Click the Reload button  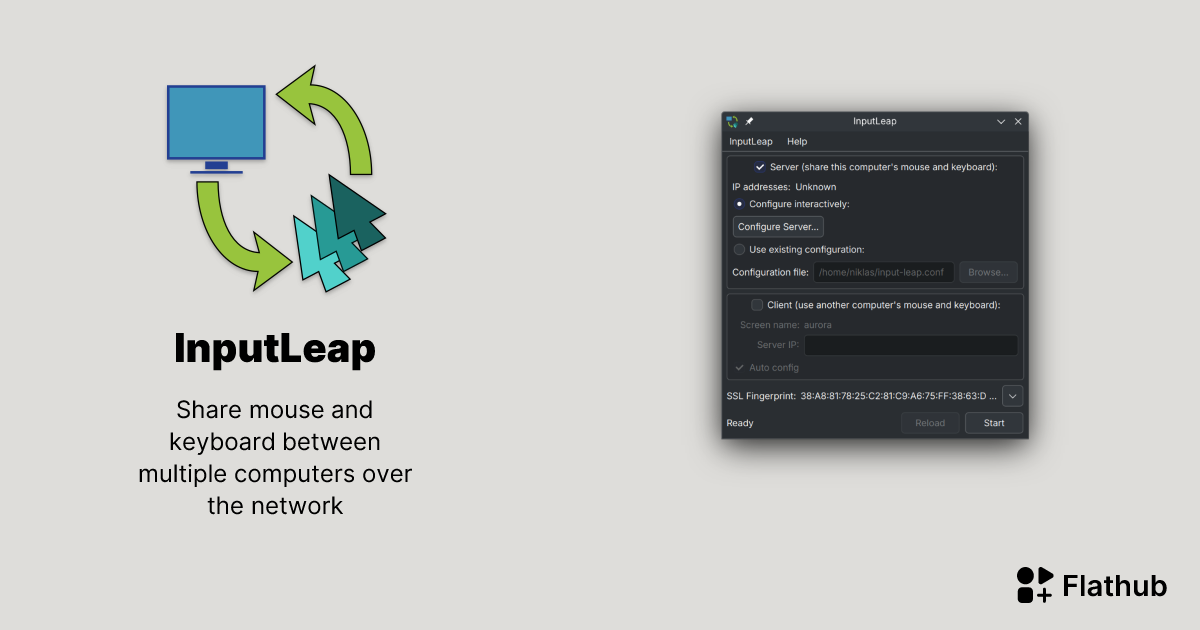pos(930,422)
